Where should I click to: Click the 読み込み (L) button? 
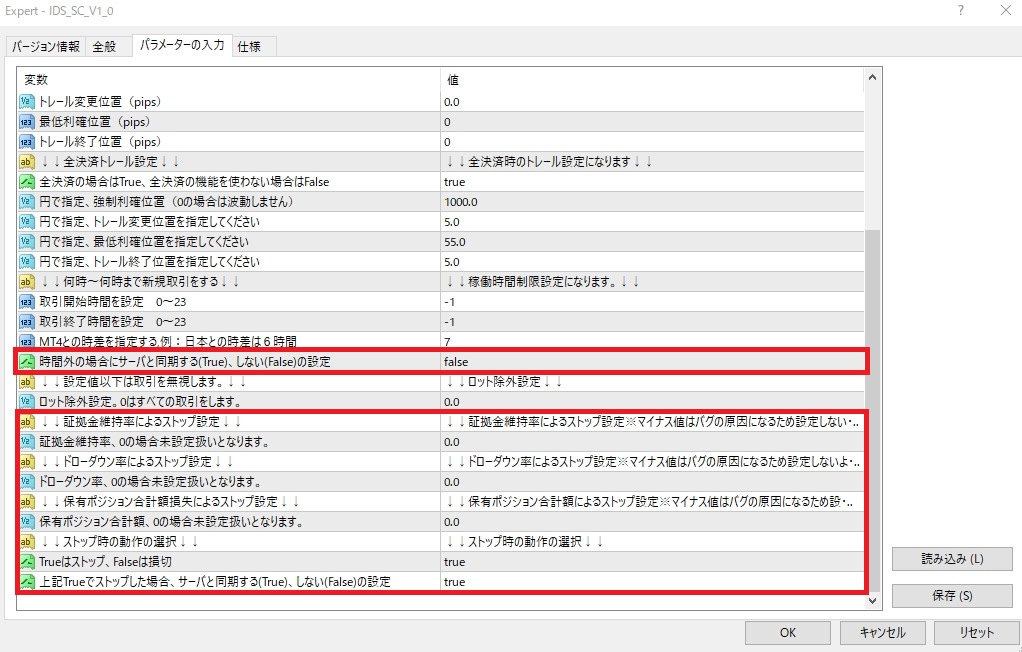coord(951,558)
